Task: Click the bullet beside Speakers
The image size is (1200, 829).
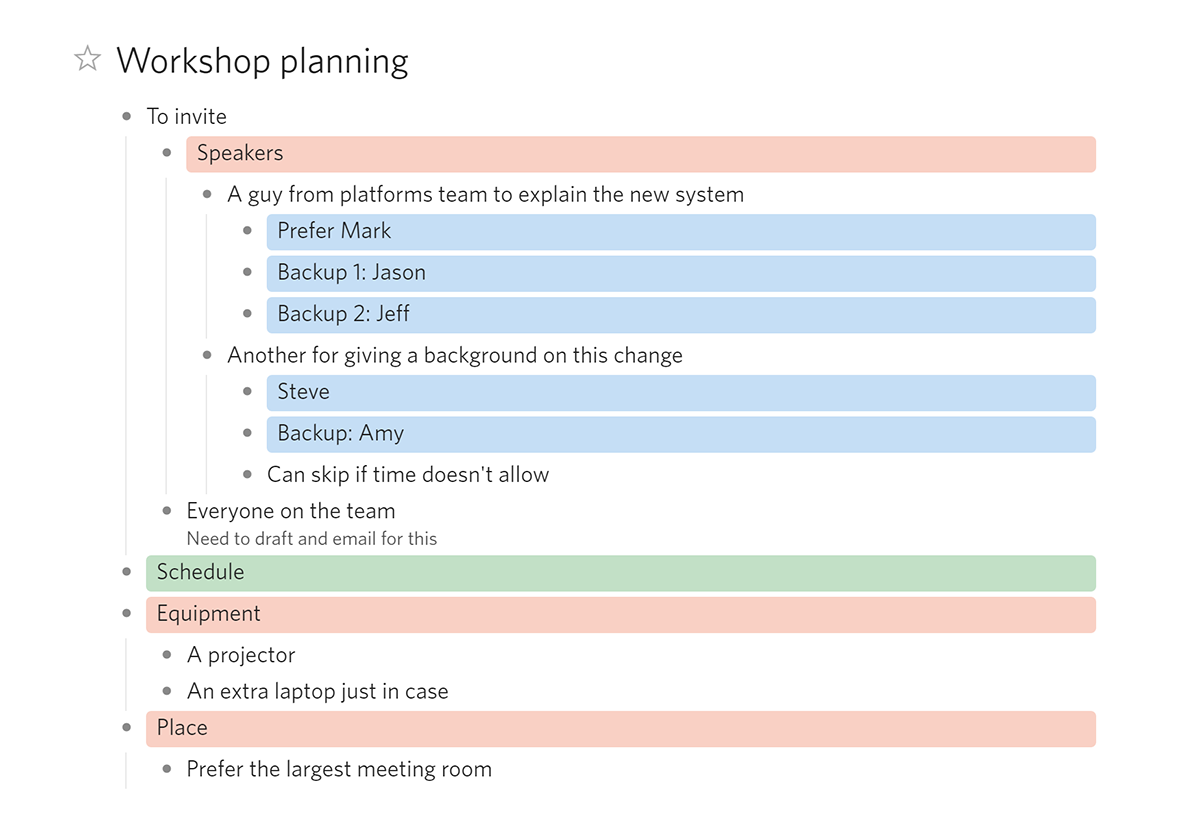Action: [x=166, y=153]
